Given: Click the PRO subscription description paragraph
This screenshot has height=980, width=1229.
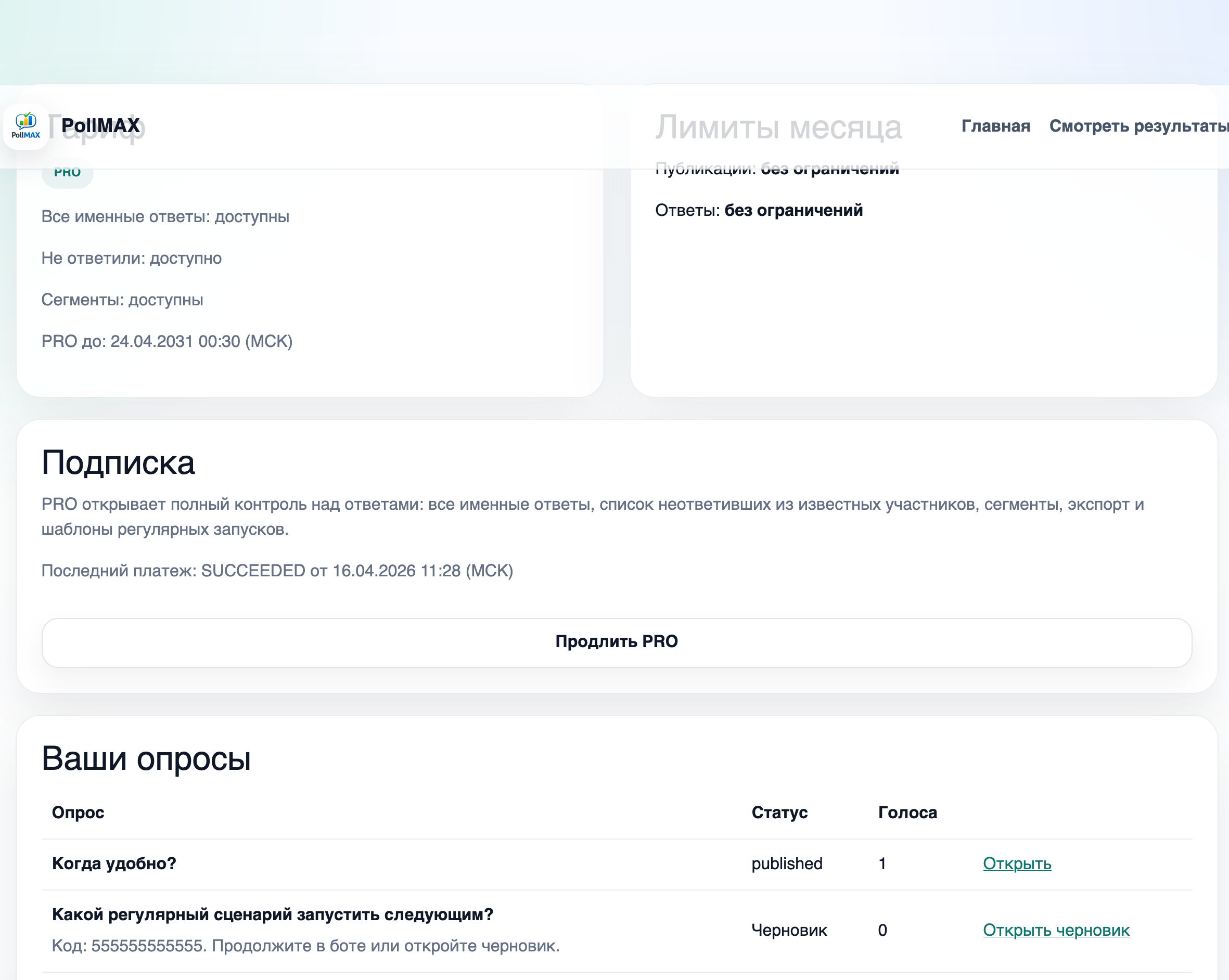Looking at the screenshot, I should pyautogui.click(x=593, y=517).
